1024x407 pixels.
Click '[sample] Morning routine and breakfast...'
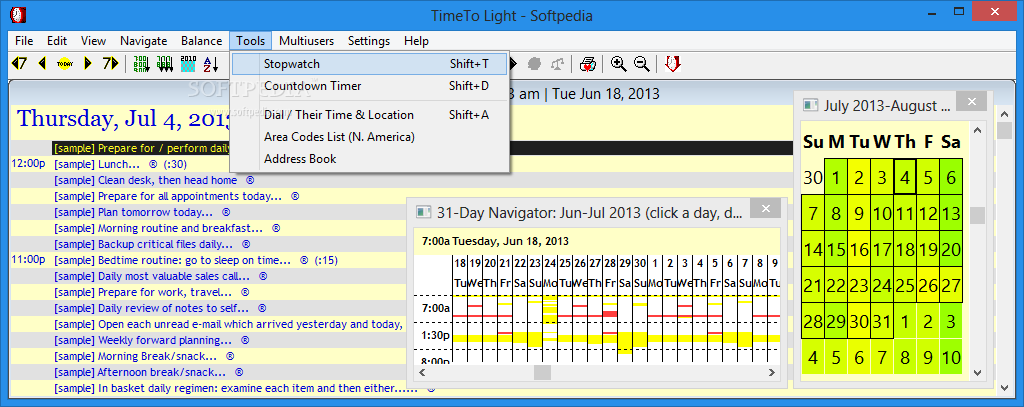159,228
